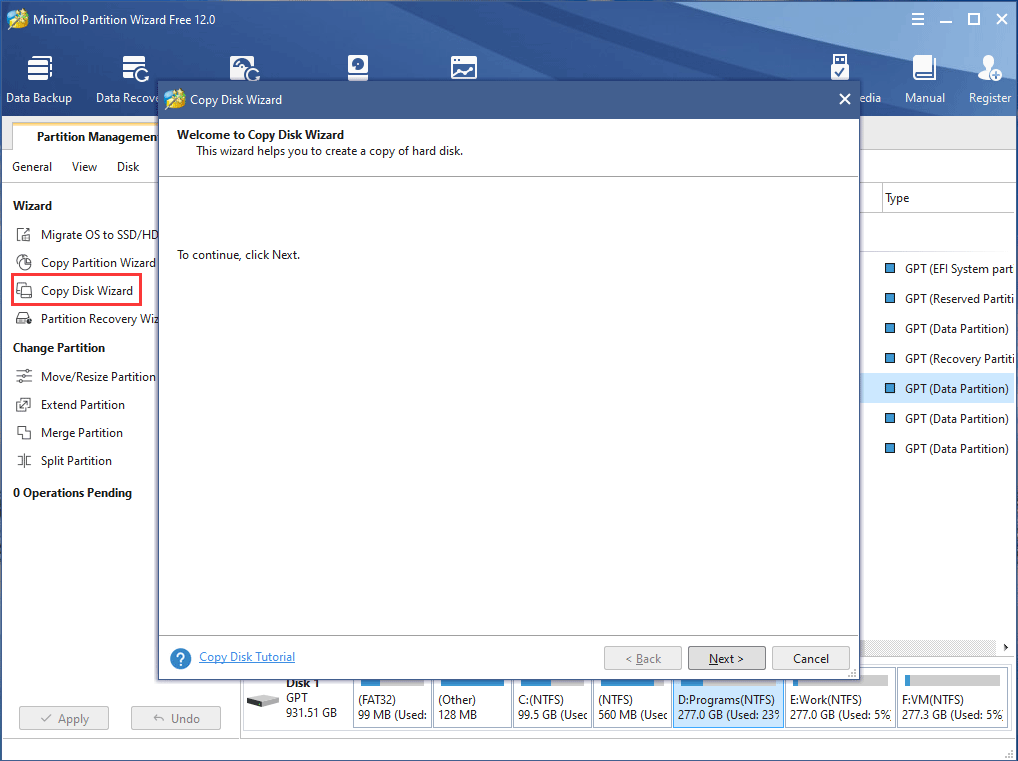Click the 0 Operations Pending label
Screen dimensions: 1018x761
[x=72, y=493]
